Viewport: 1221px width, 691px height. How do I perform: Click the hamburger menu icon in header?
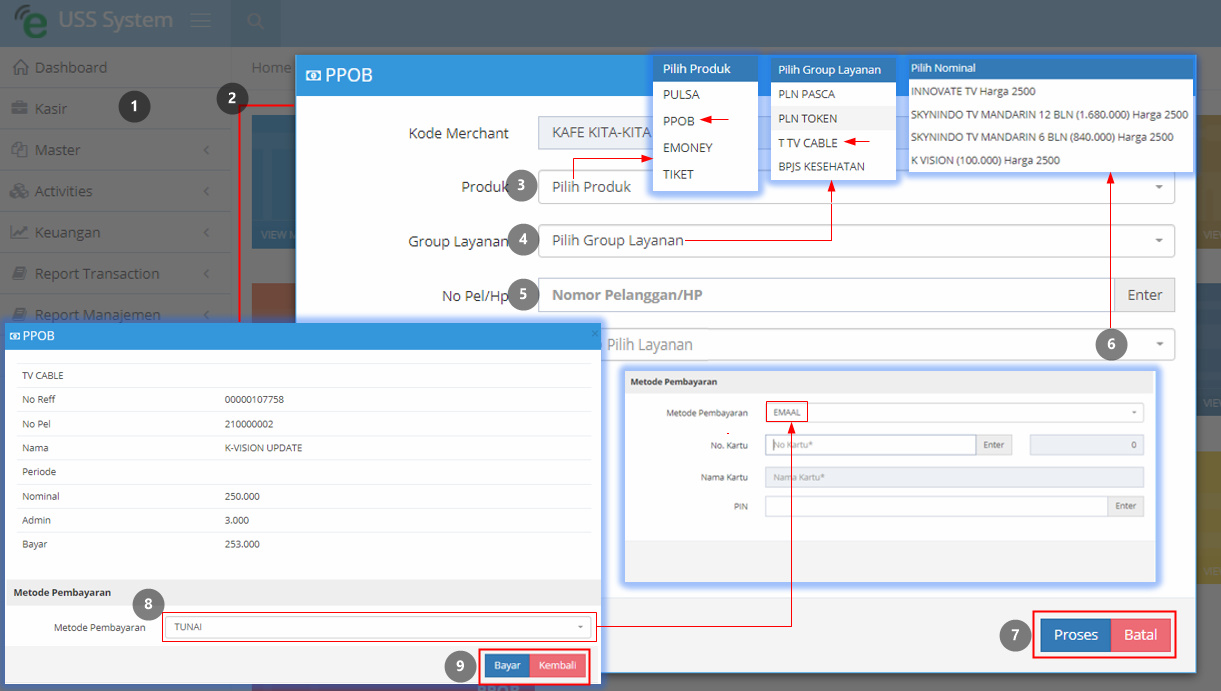click(200, 21)
